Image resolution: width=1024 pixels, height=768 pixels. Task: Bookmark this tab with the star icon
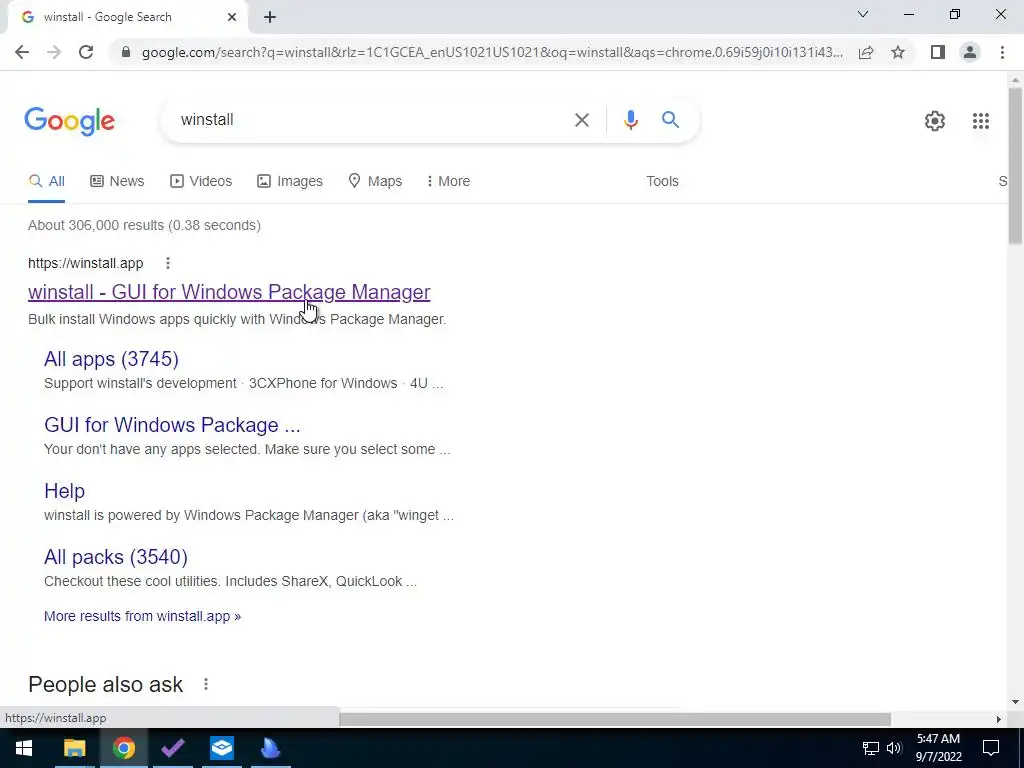[898, 52]
